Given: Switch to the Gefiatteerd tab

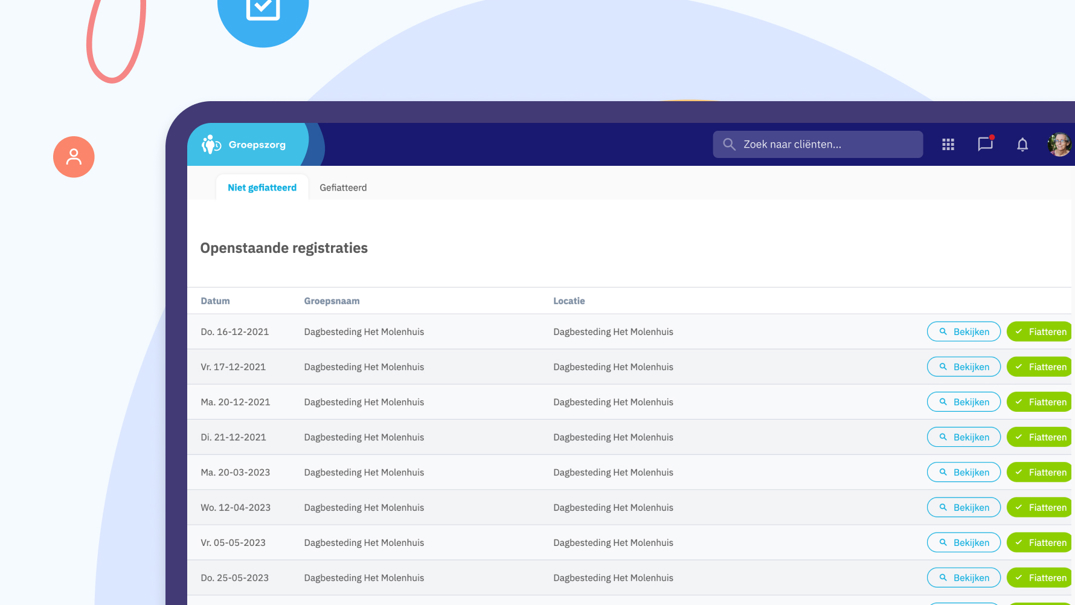Looking at the screenshot, I should click(x=343, y=187).
